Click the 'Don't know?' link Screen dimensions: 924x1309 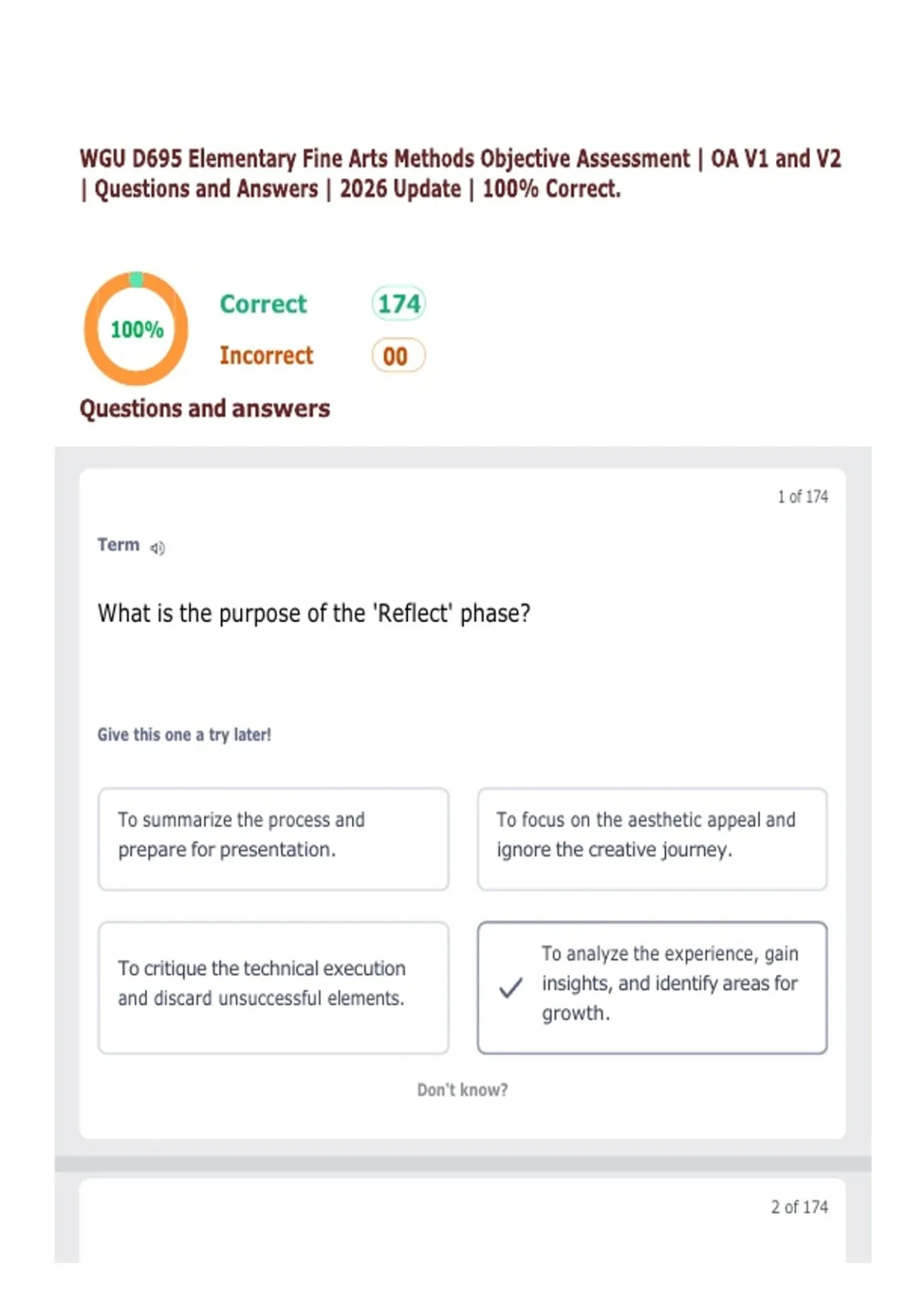(x=462, y=1090)
